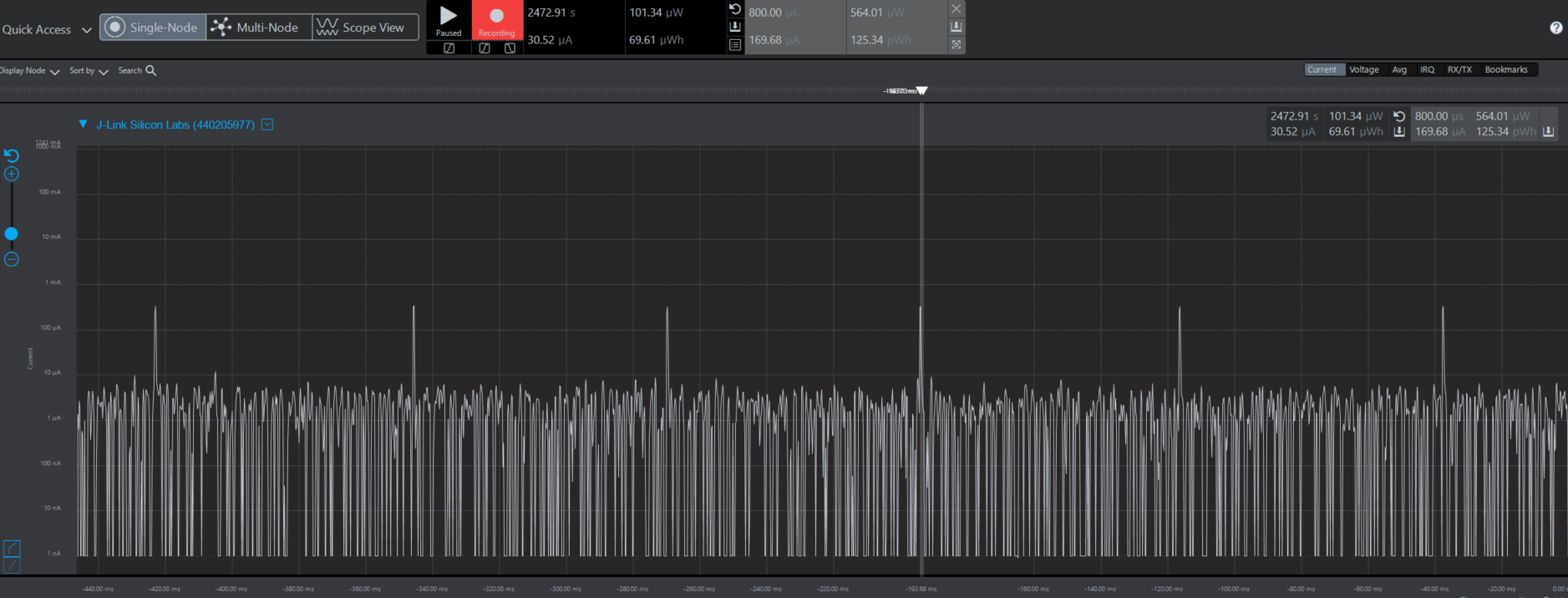The image size is (1568, 598).
Task: Click the circular plus zoom-in icon on Y-axis
Action: [12, 174]
